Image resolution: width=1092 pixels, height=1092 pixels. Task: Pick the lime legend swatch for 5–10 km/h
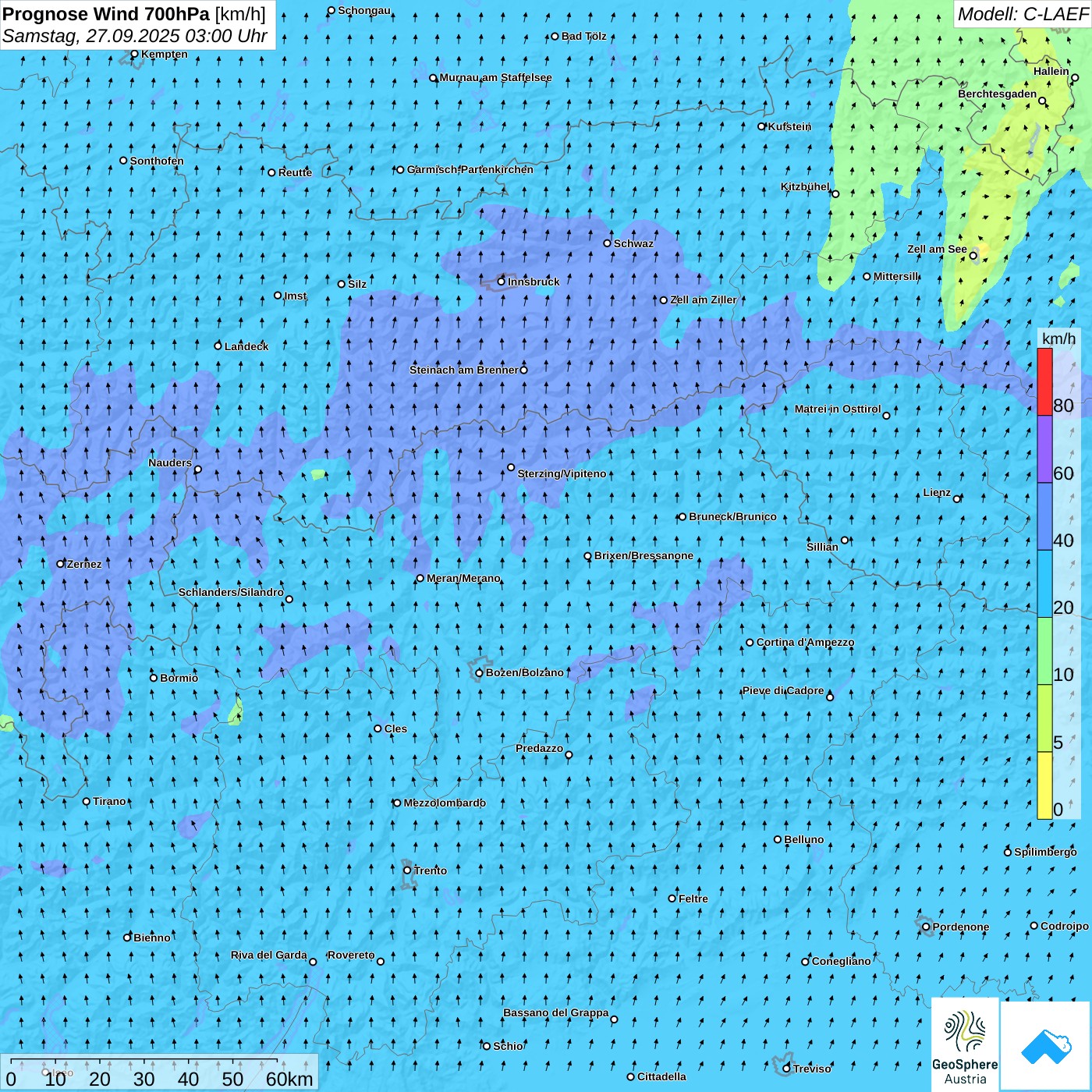tap(1044, 718)
